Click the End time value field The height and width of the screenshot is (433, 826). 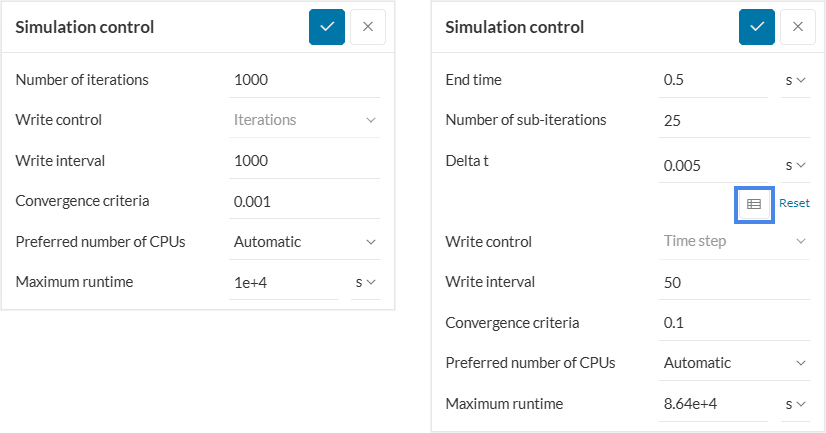pyautogui.click(x=714, y=80)
